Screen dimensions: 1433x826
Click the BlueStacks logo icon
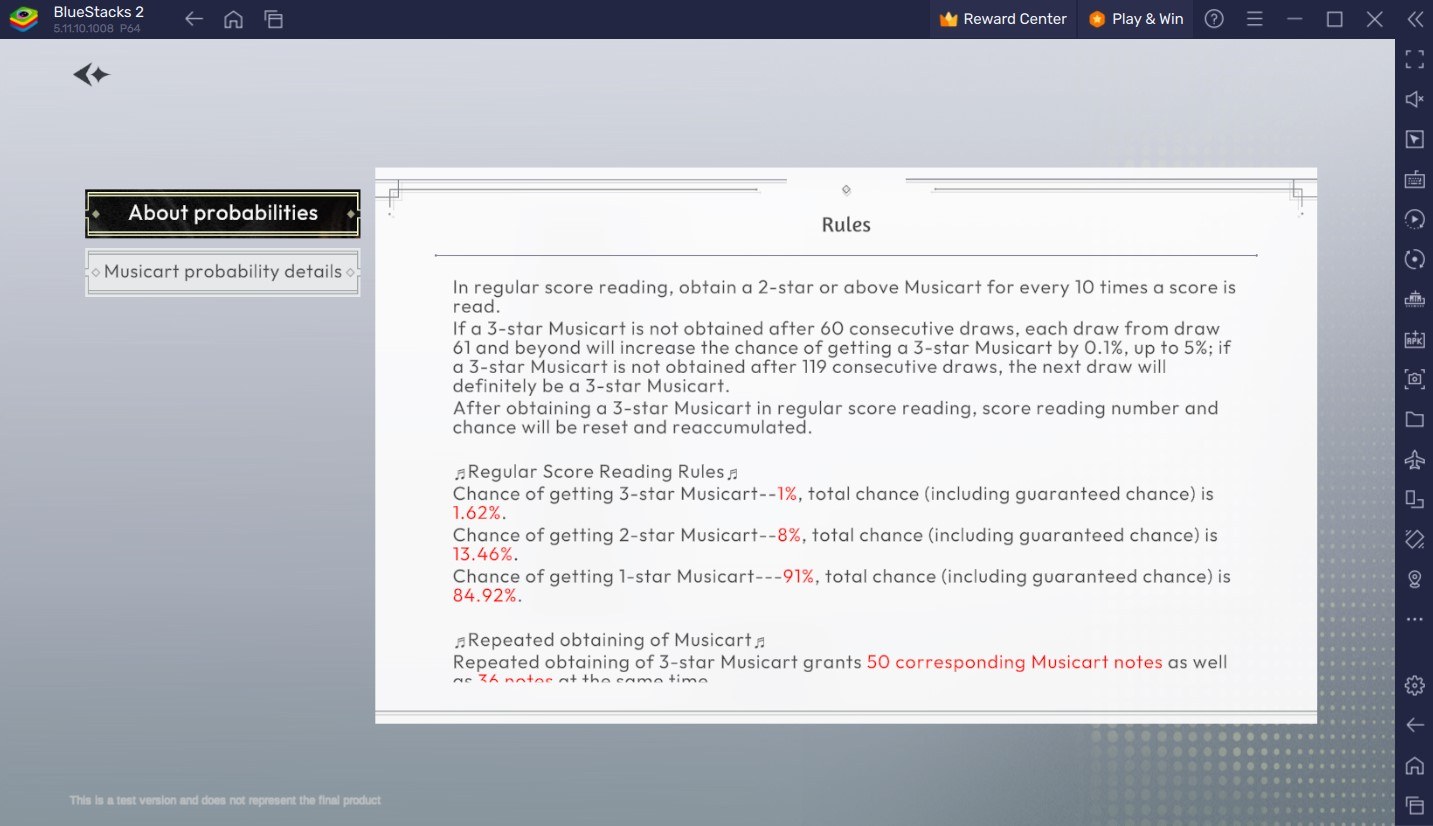tap(24, 19)
